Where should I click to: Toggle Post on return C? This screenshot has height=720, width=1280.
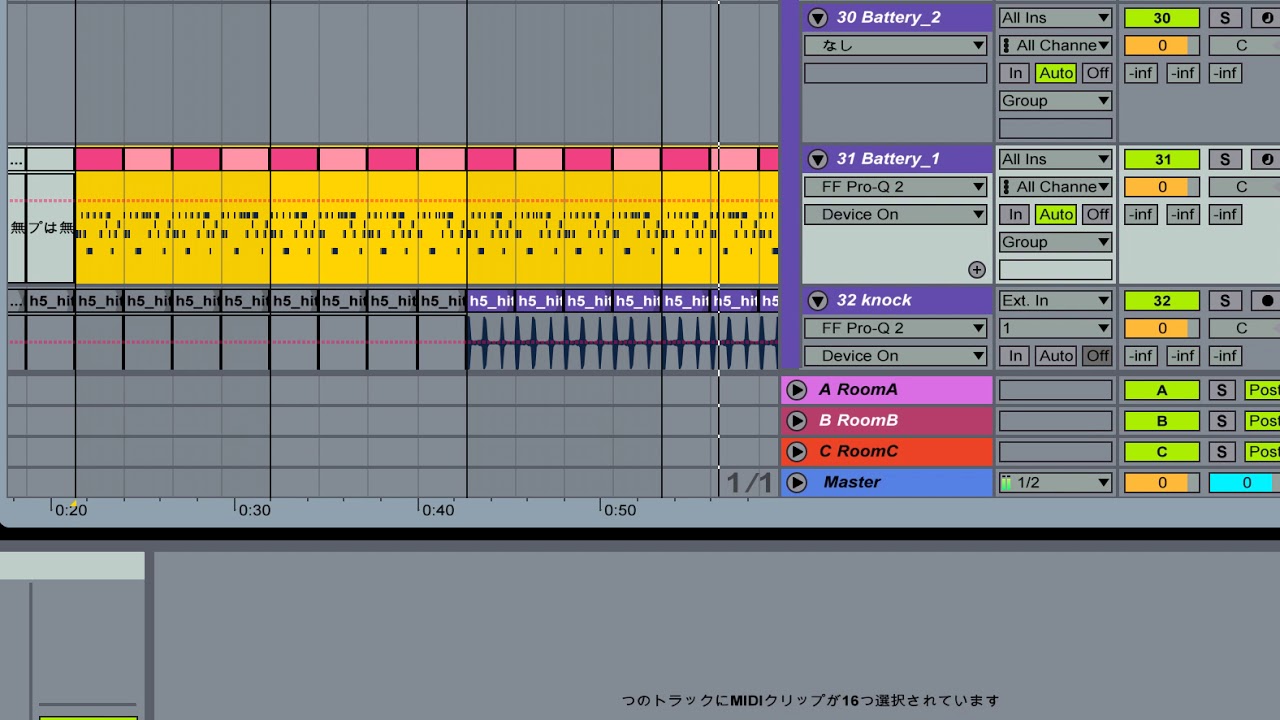[1262, 452]
